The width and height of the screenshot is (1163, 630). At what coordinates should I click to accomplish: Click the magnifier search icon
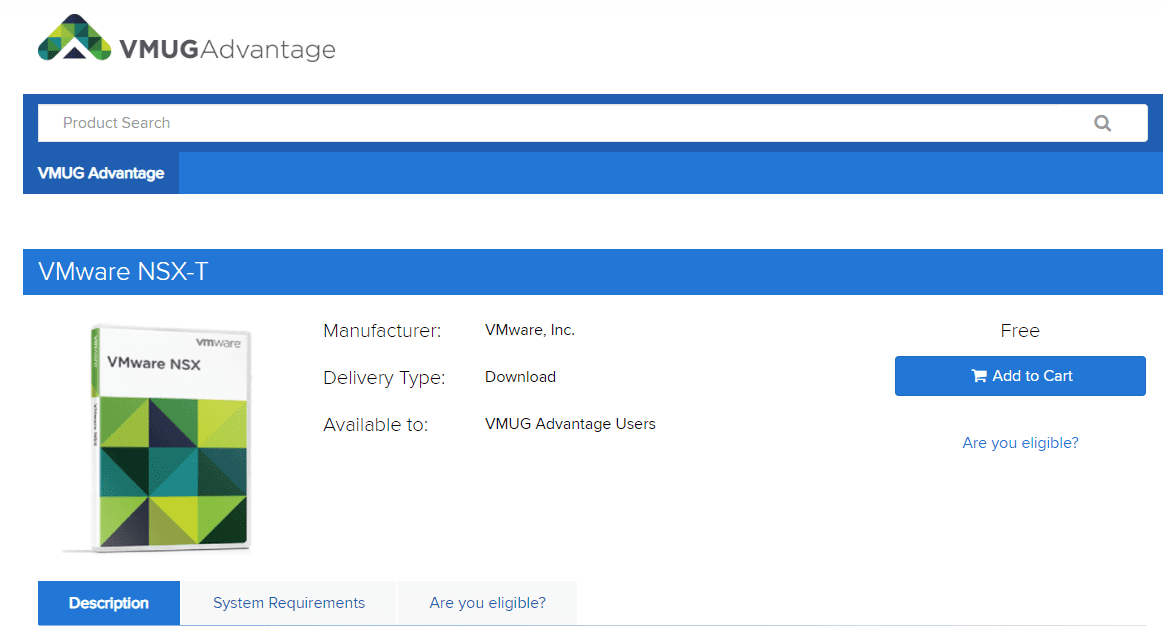coord(1102,123)
